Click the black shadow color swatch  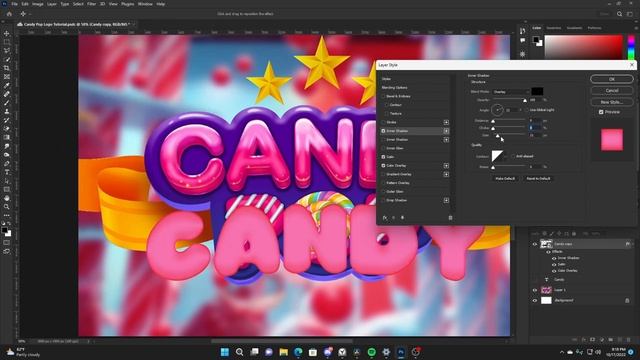pos(537,91)
